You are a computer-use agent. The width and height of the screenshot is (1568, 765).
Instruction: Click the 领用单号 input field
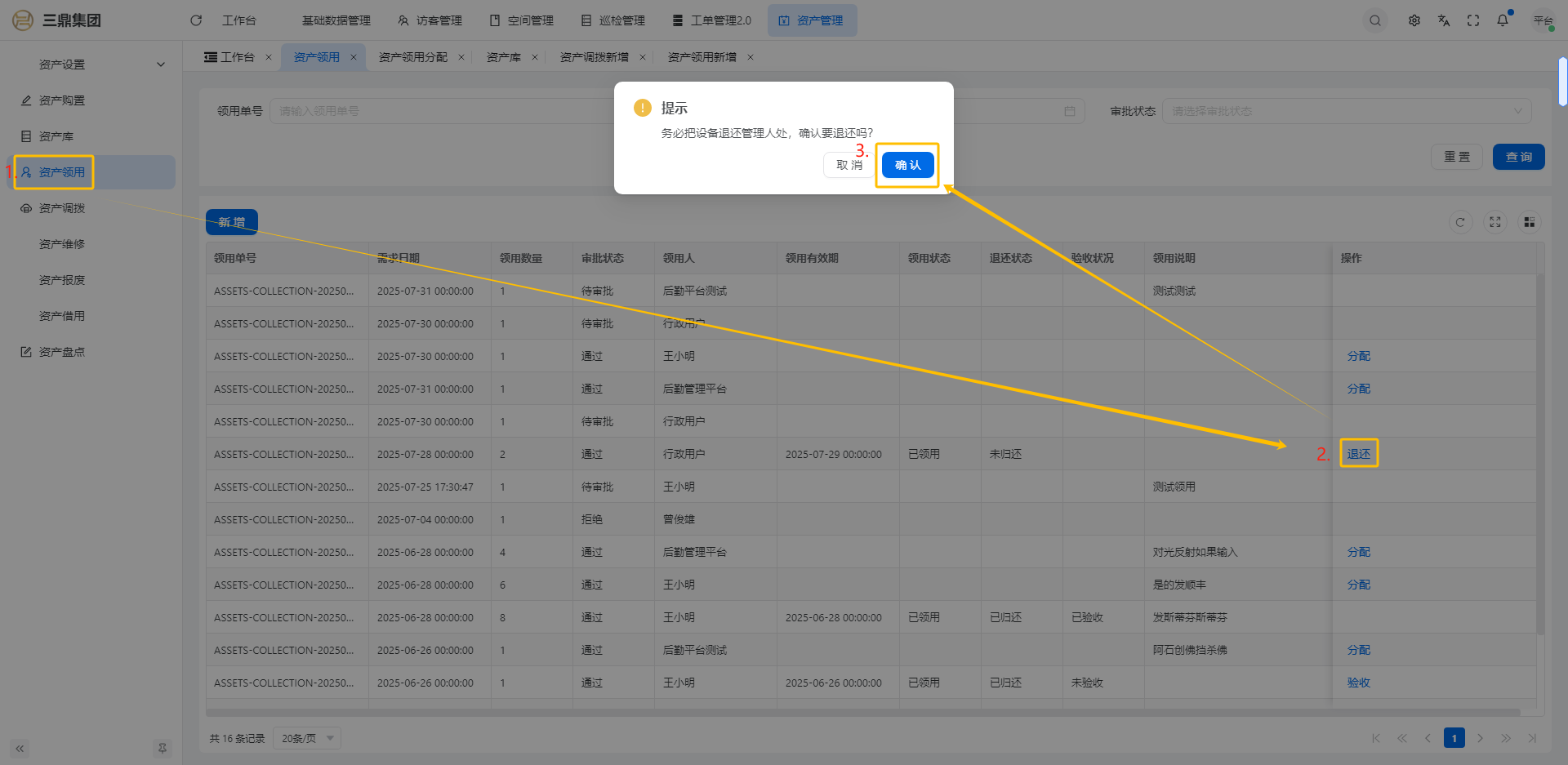pos(441,111)
